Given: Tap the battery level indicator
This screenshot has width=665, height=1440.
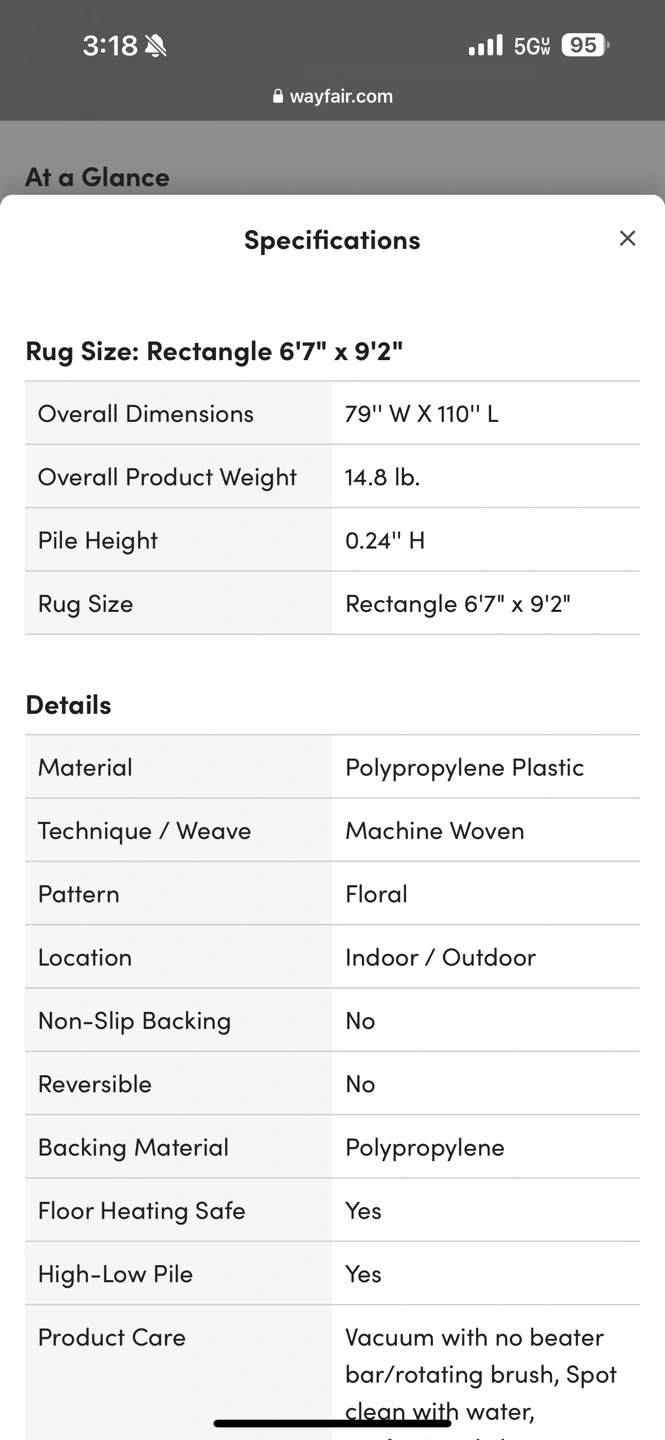Looking at the screenshot, I should pyautogui.click(x=584, y=45).
